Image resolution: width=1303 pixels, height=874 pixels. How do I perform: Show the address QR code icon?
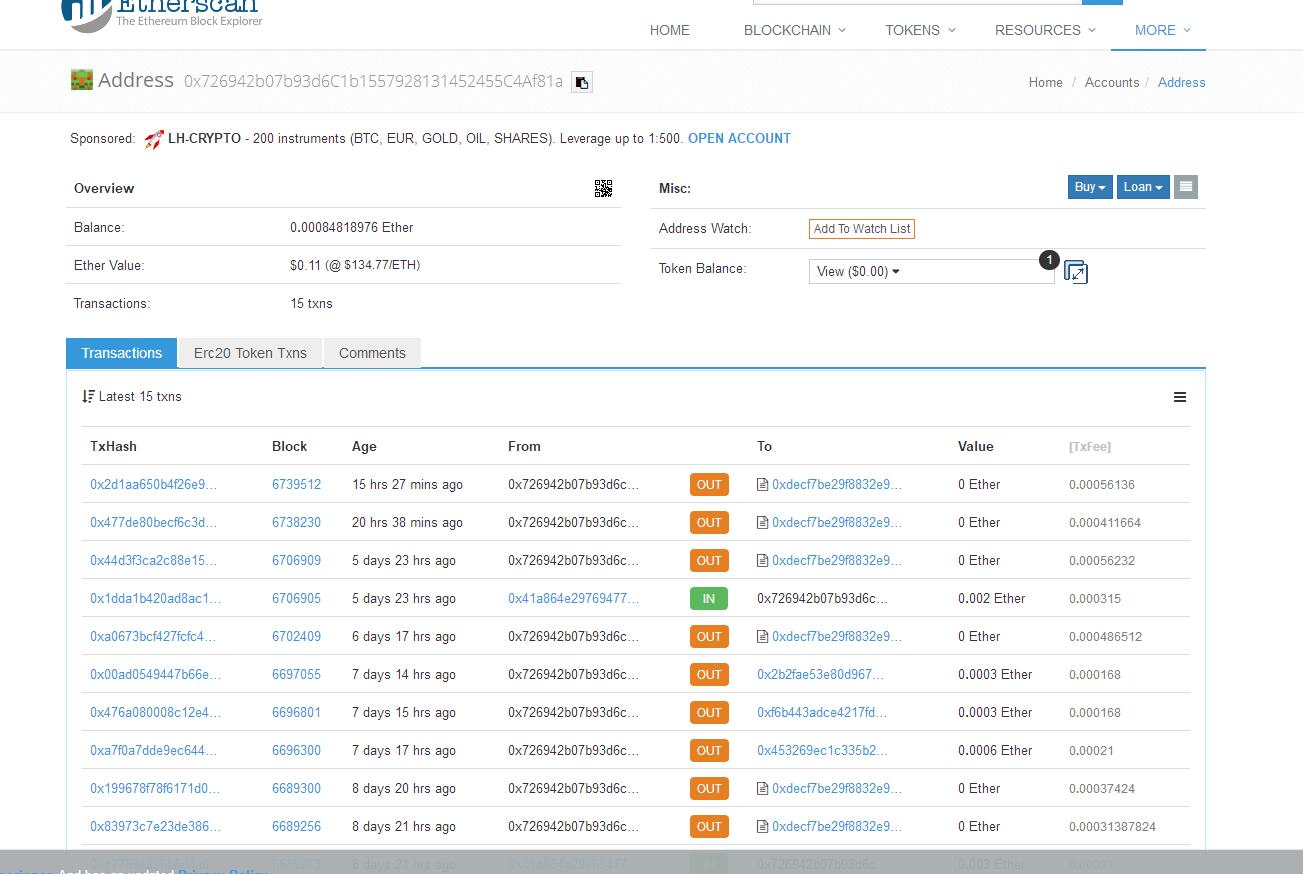(603, 189)
